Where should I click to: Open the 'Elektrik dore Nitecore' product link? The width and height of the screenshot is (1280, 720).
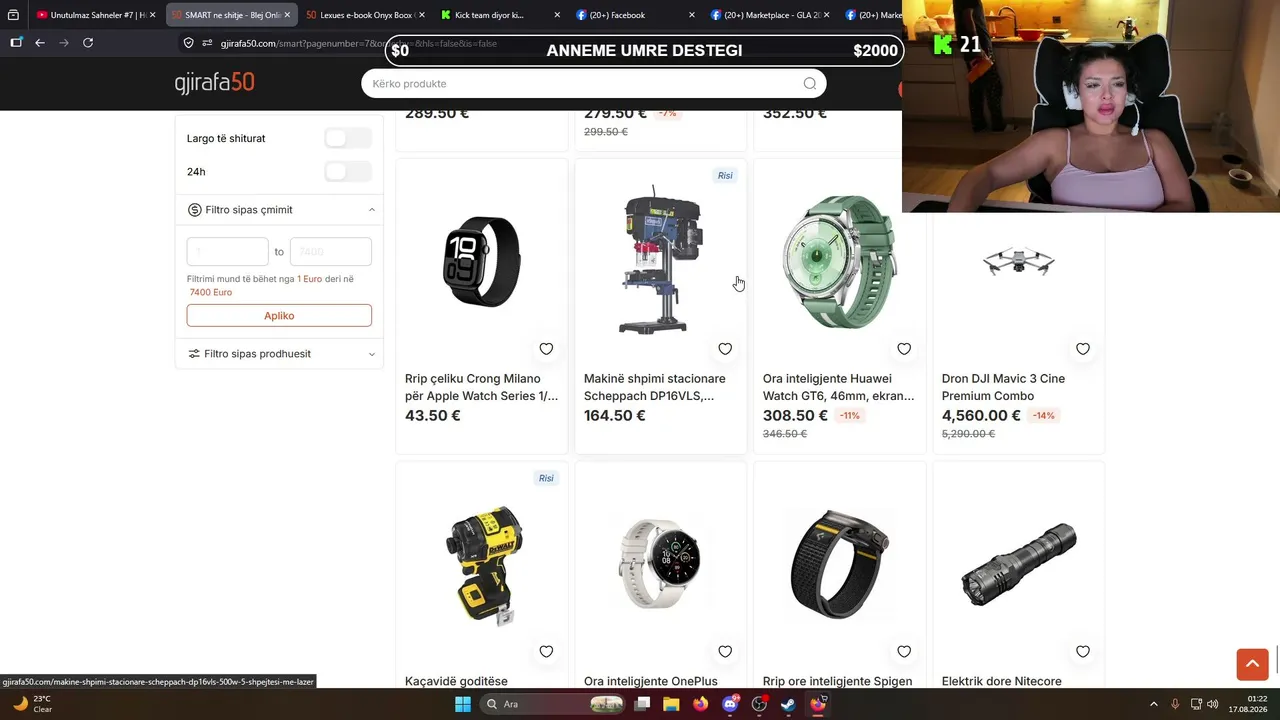(x=1002, y=681)
